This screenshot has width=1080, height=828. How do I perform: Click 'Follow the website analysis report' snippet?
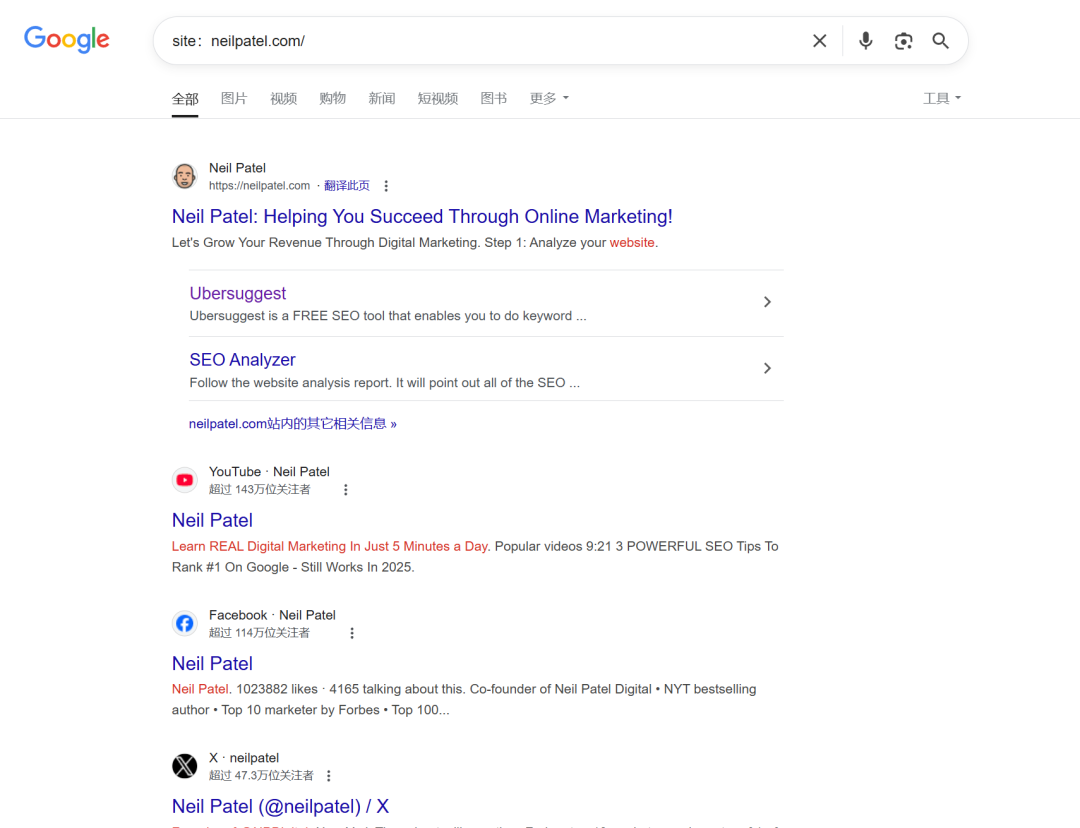tap(384, 383)
